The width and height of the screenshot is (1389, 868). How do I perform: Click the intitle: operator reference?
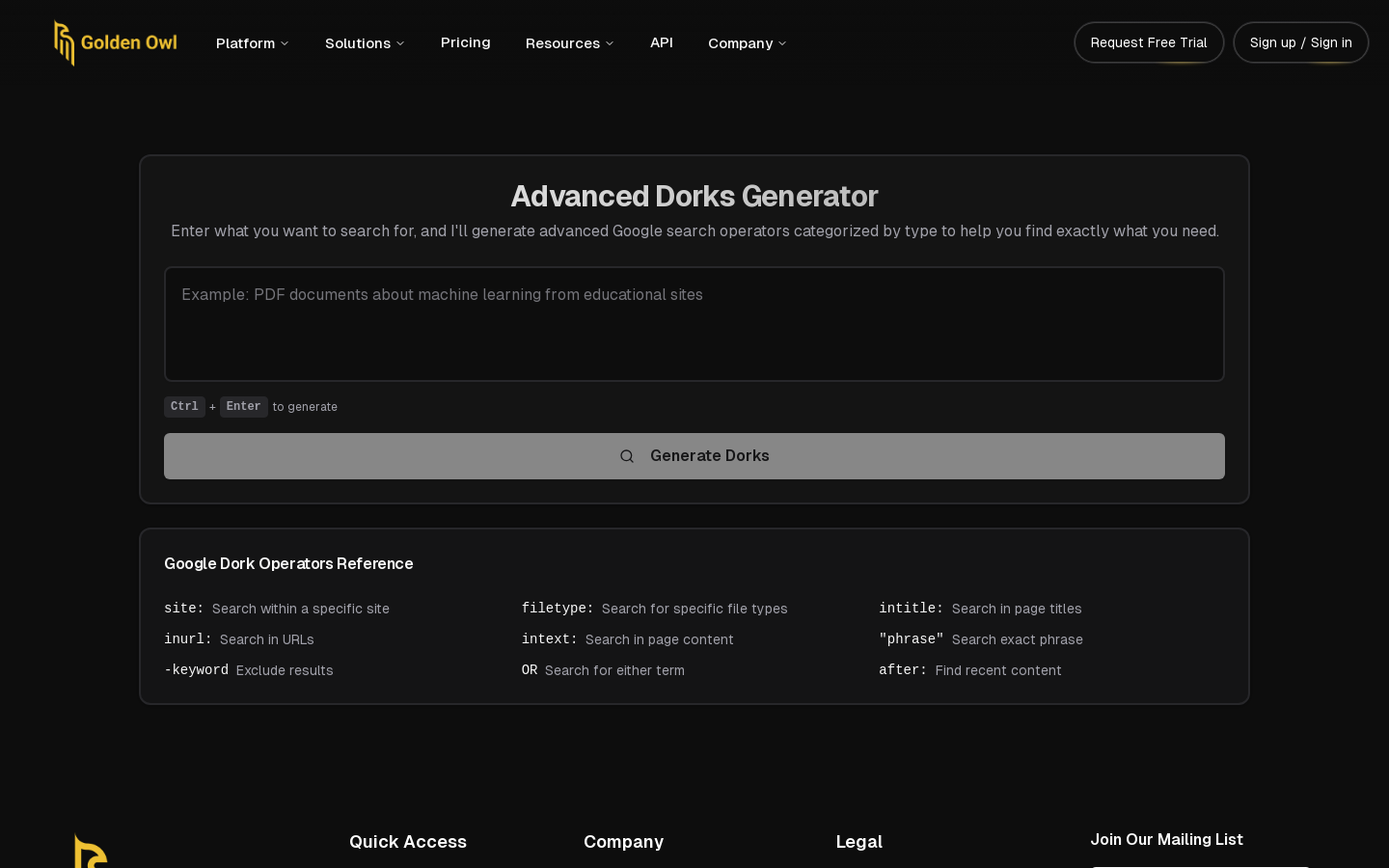click(912, 609)
